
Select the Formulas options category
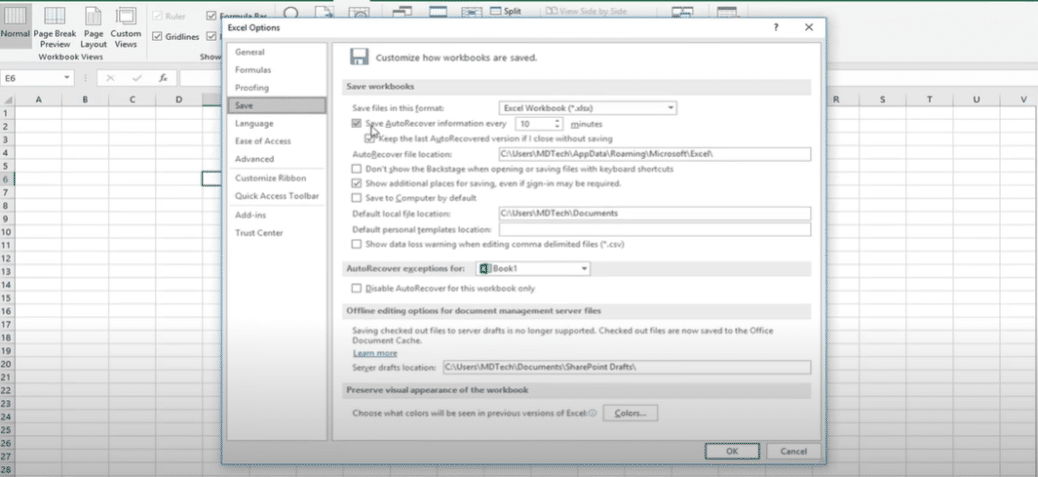pos(276,70)
